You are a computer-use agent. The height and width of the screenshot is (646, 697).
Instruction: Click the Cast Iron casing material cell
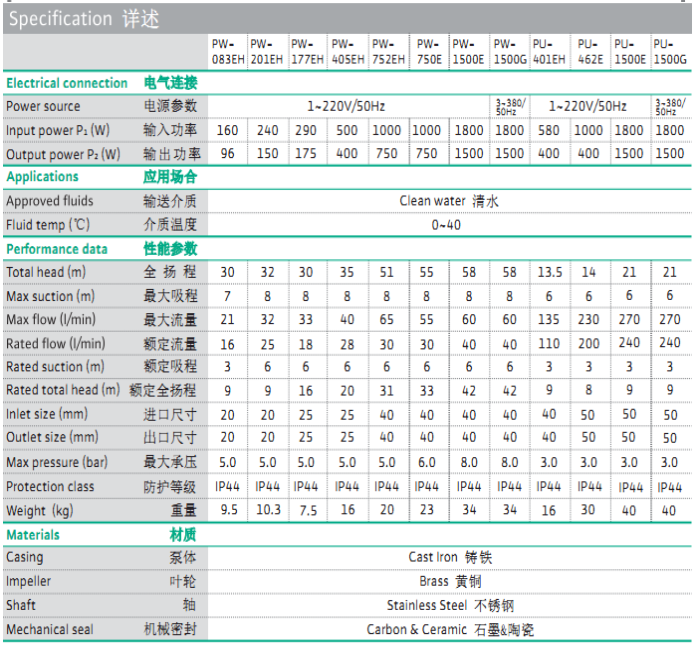click(x=450, y=557)
